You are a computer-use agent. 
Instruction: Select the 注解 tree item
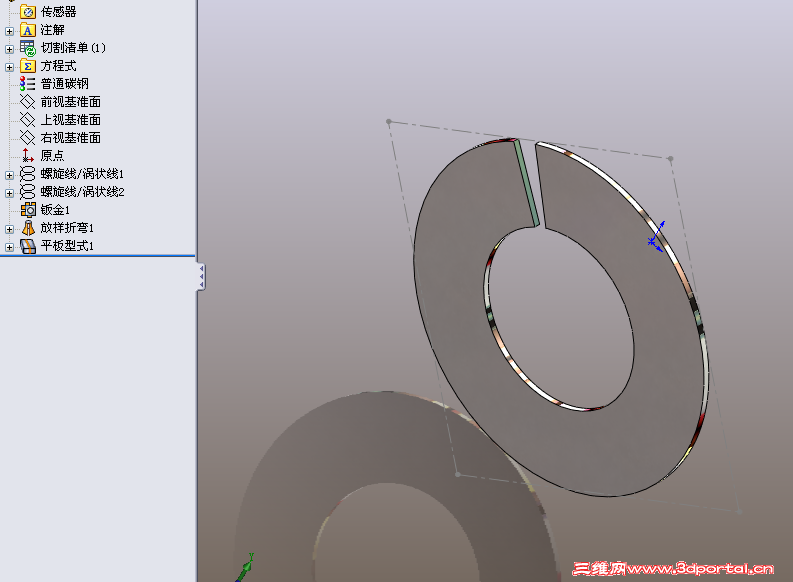click(53, 30)
